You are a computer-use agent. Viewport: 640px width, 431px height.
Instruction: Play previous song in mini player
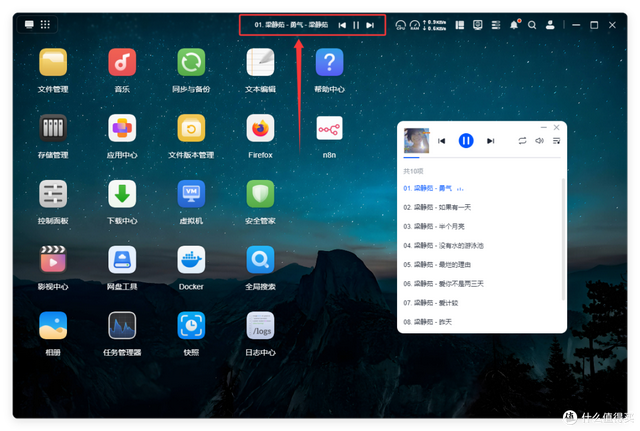point(441,141)
